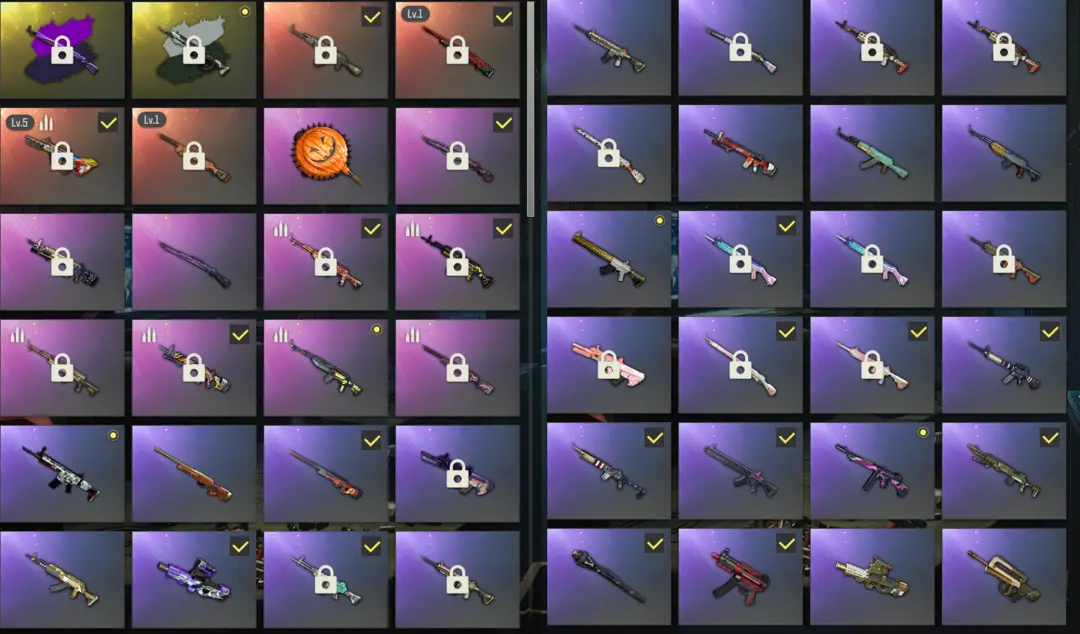
Task: Toggle the checkmark on the Lv.5 weapon tile
Action: [x=108, y=123]
